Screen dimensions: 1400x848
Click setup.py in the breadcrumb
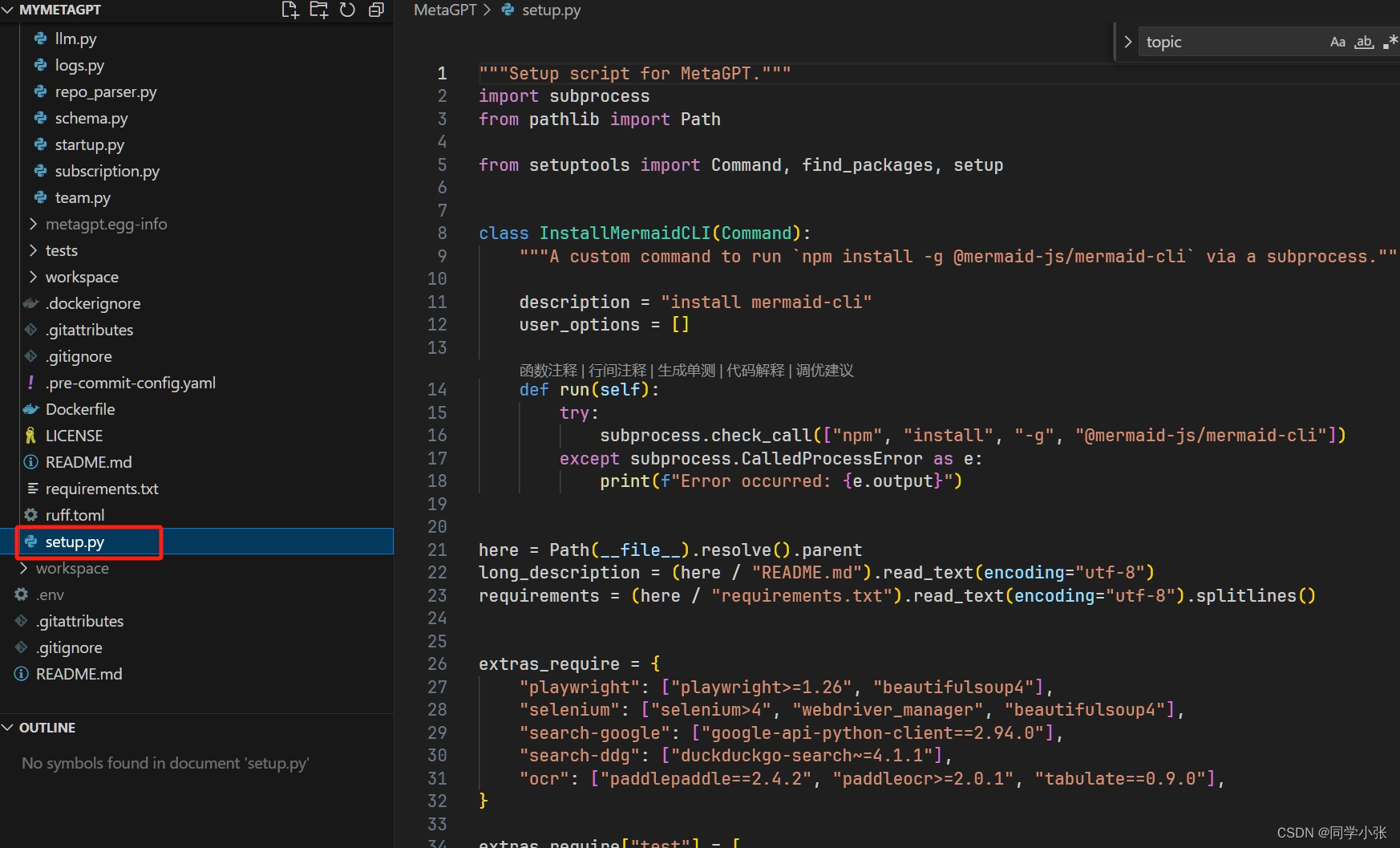(551, 10)
